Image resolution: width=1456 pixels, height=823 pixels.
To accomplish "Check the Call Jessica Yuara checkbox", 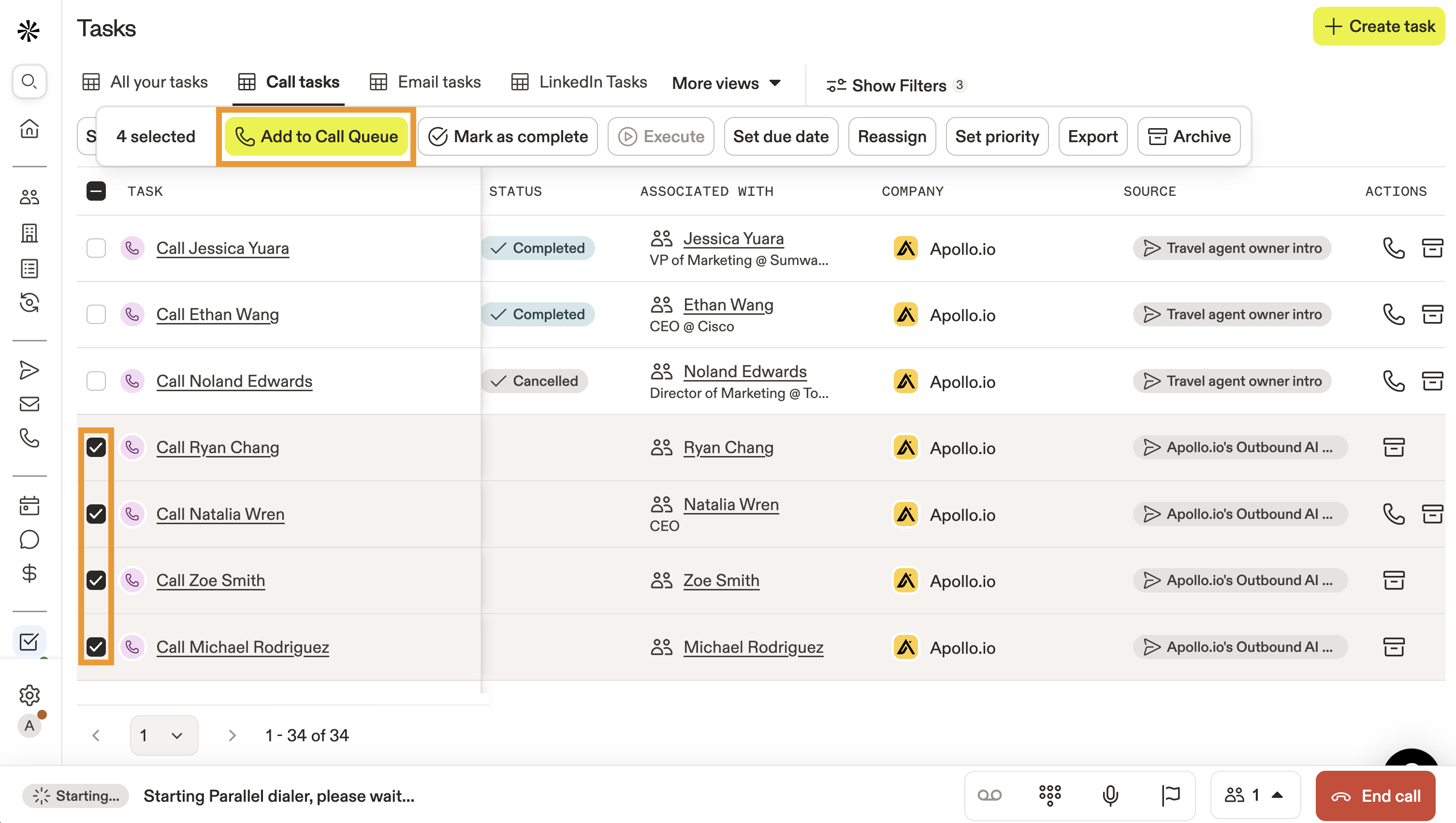I will pos(96,248).
